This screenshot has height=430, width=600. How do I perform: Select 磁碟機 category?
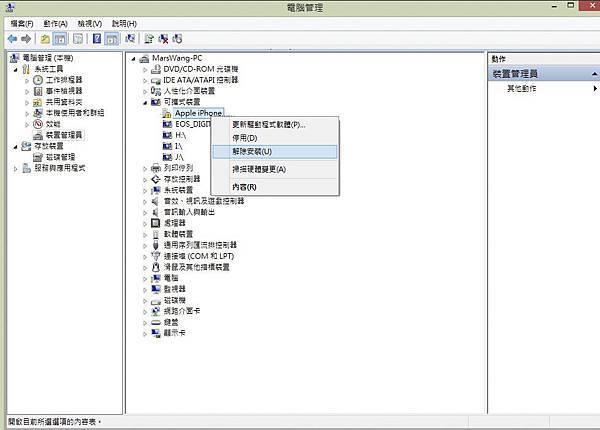(174, 300)
